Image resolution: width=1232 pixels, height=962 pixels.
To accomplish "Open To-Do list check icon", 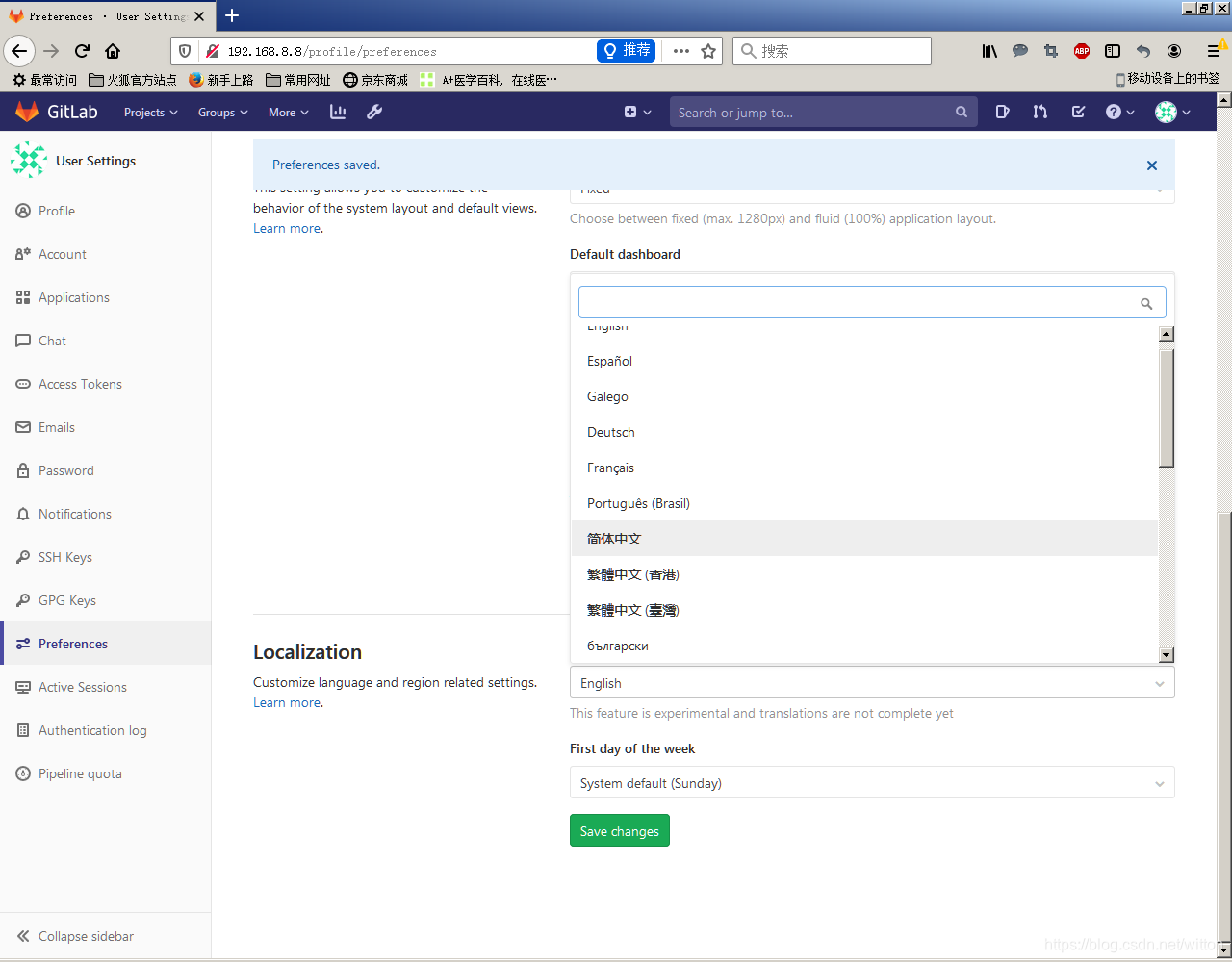I will tap(1078, 112).
